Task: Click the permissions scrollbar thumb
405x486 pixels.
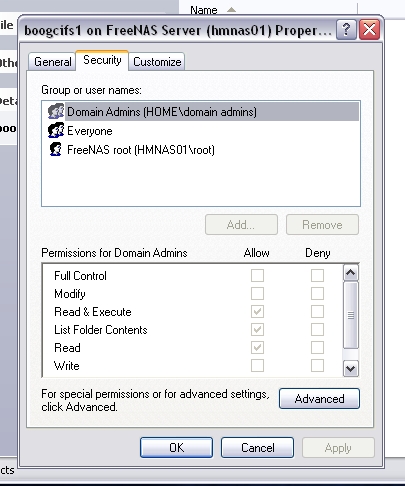Action: coord(351,315)
